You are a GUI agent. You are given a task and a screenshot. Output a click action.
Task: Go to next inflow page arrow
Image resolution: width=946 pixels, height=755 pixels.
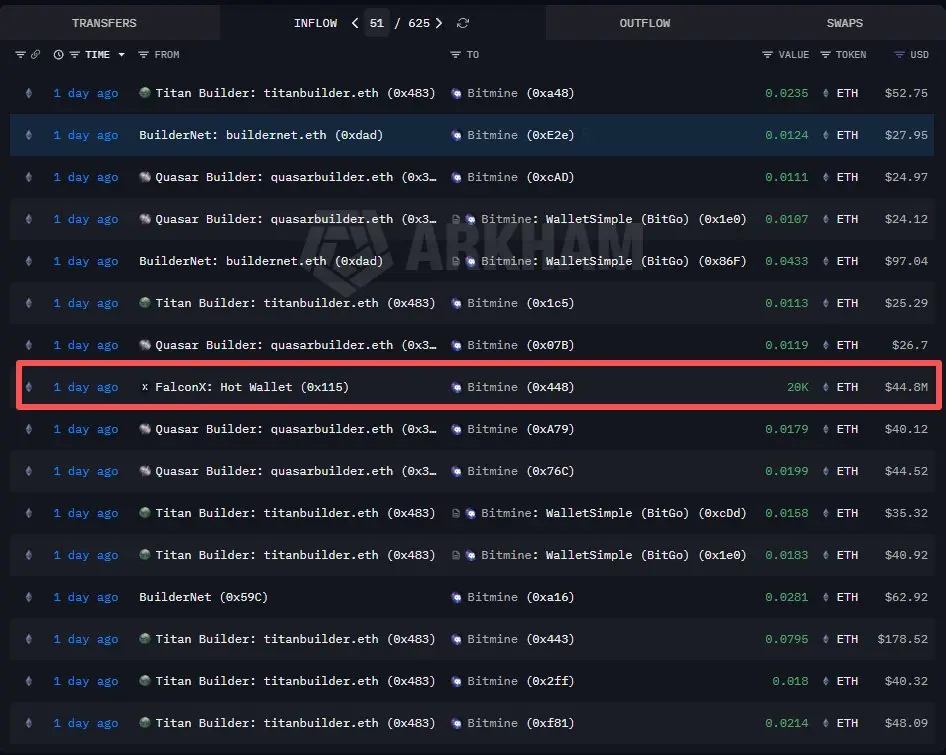click(439, 23)
